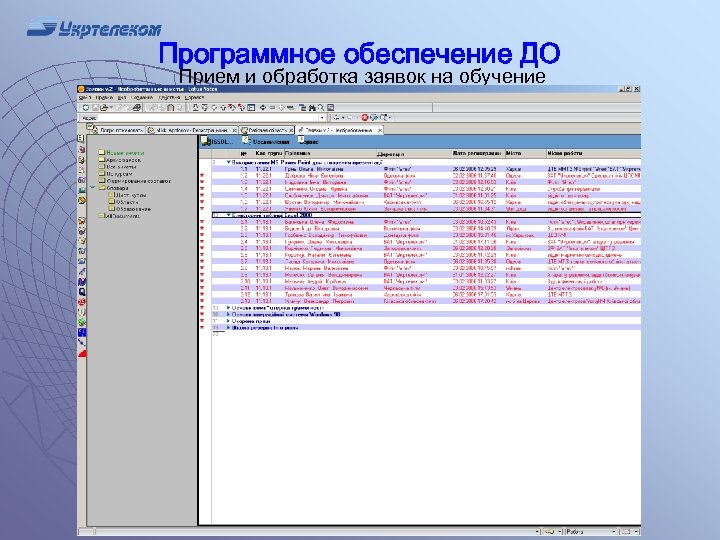This screenshot has width=720, height=540.
Task: Click the printer icon in the toolbar
Action: point(136,107)
